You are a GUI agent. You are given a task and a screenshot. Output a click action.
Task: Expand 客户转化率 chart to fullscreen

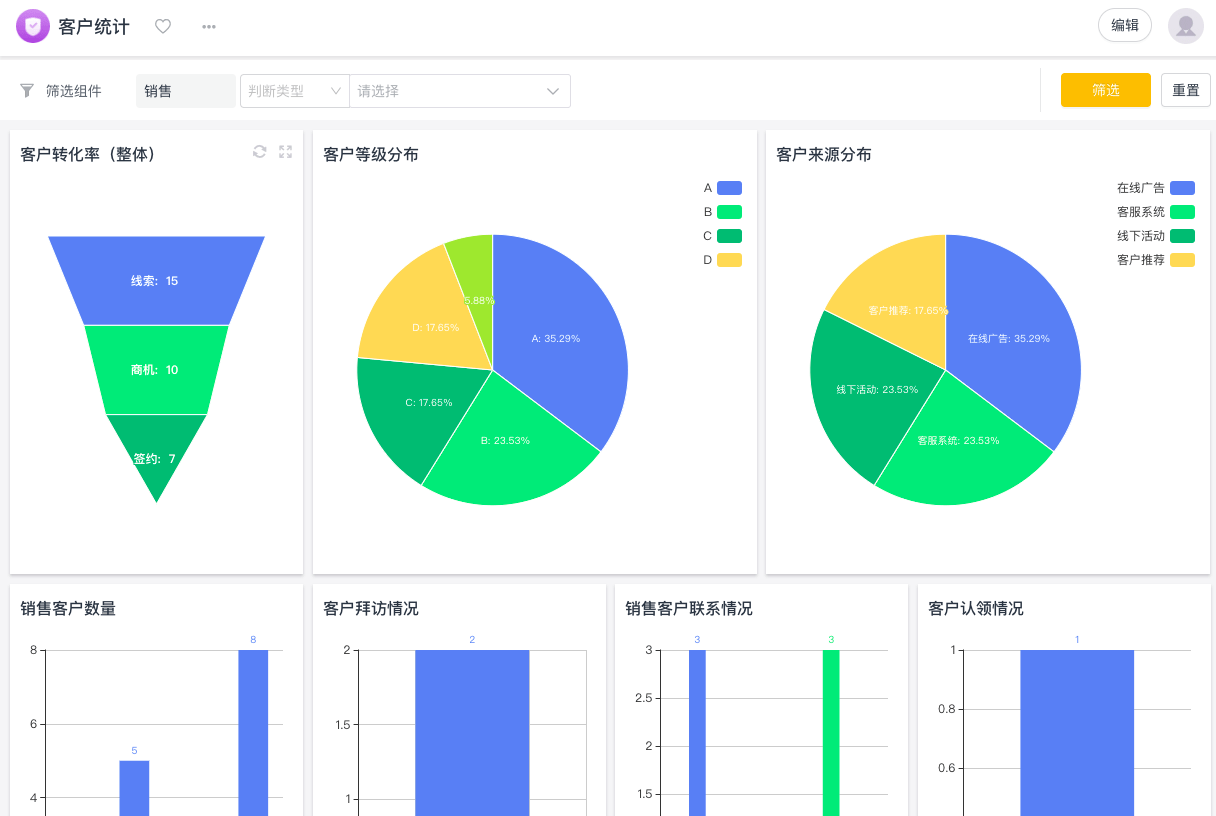coord(286,152)
